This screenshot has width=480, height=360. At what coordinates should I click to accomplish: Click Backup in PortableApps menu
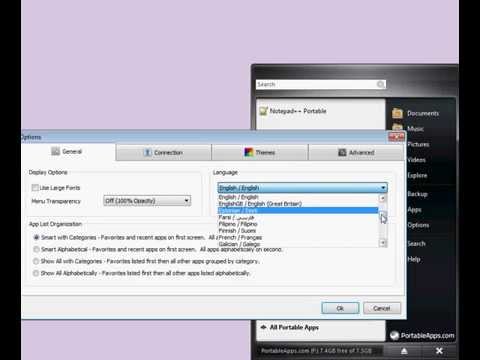[x=417, y=194]
